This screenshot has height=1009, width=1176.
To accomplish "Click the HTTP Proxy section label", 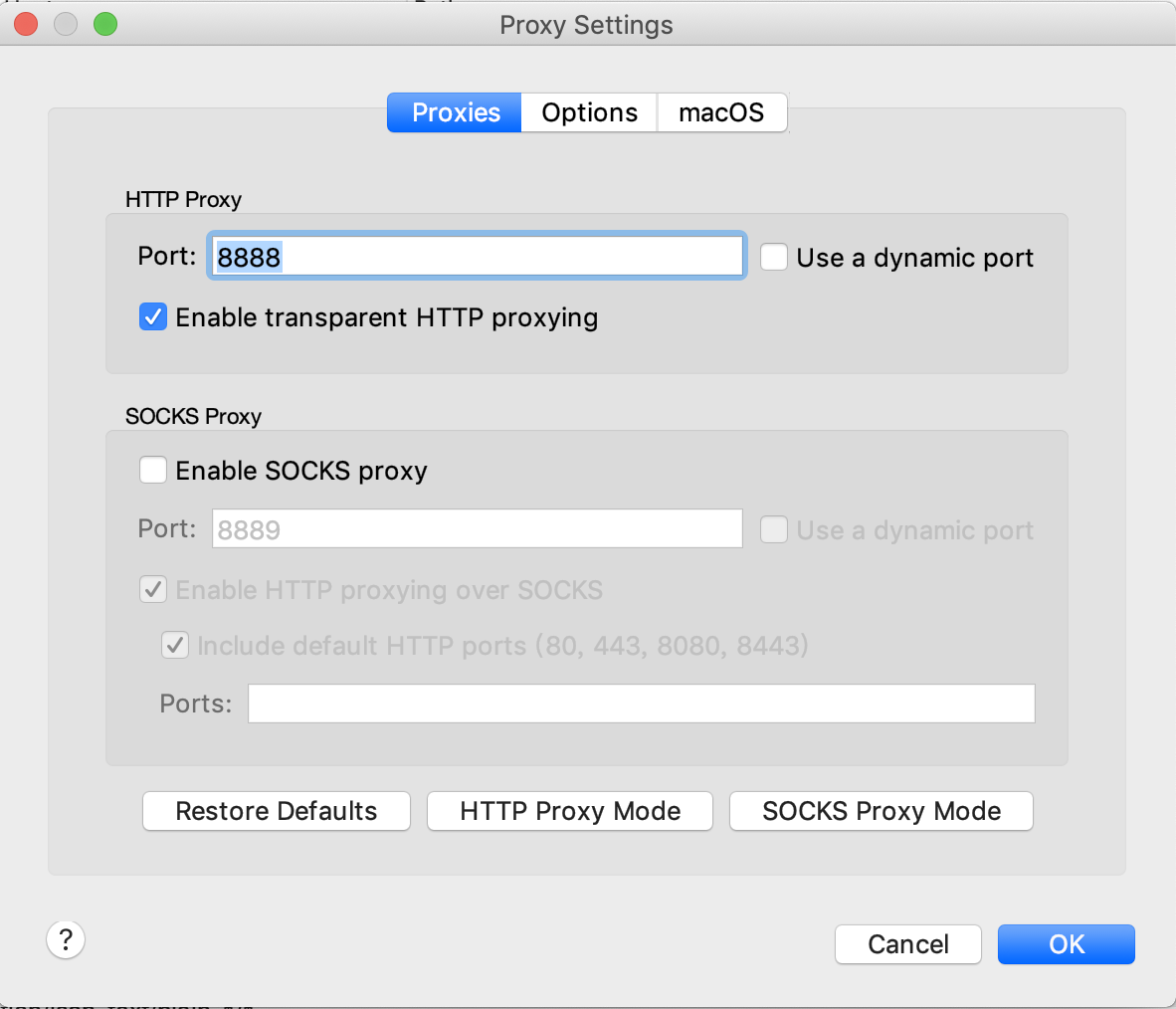I will click(x=184, y=200).
